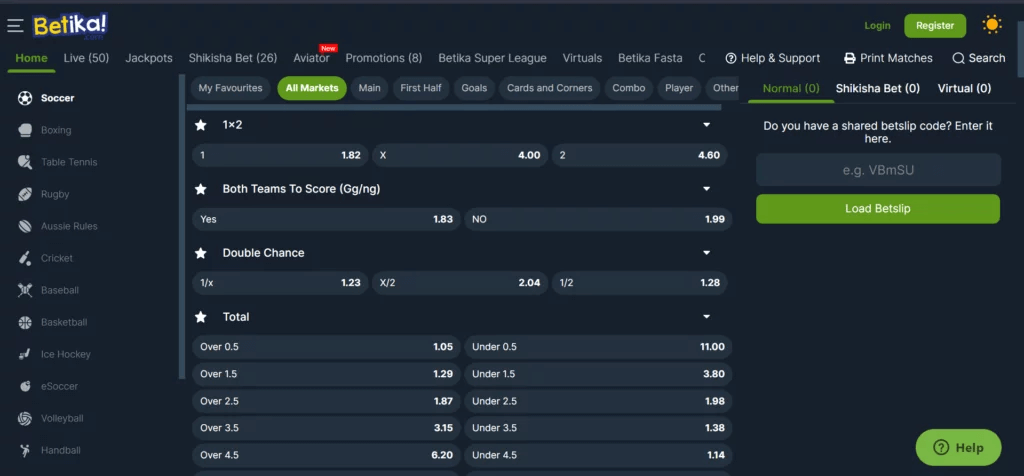This screenshot has height=476, width=1024.
Task: Click the Print Matches printer icon
Action: [850, 58]
